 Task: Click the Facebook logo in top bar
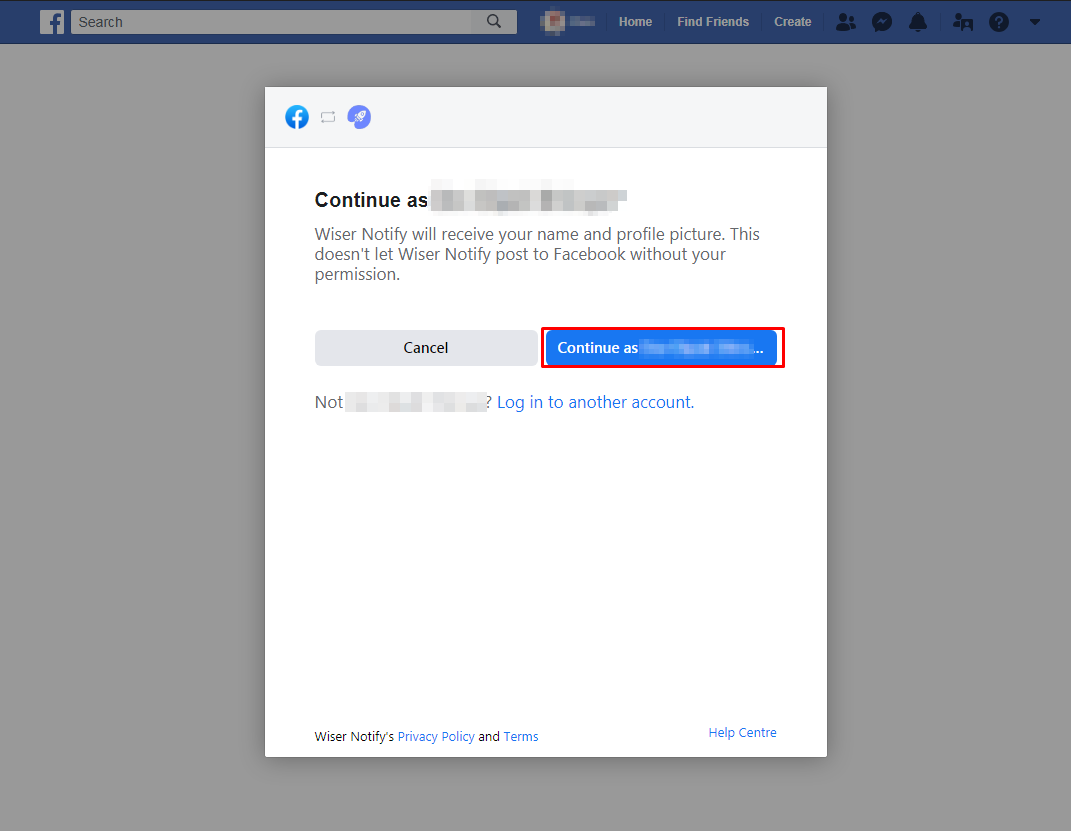(x=52, y=22)
